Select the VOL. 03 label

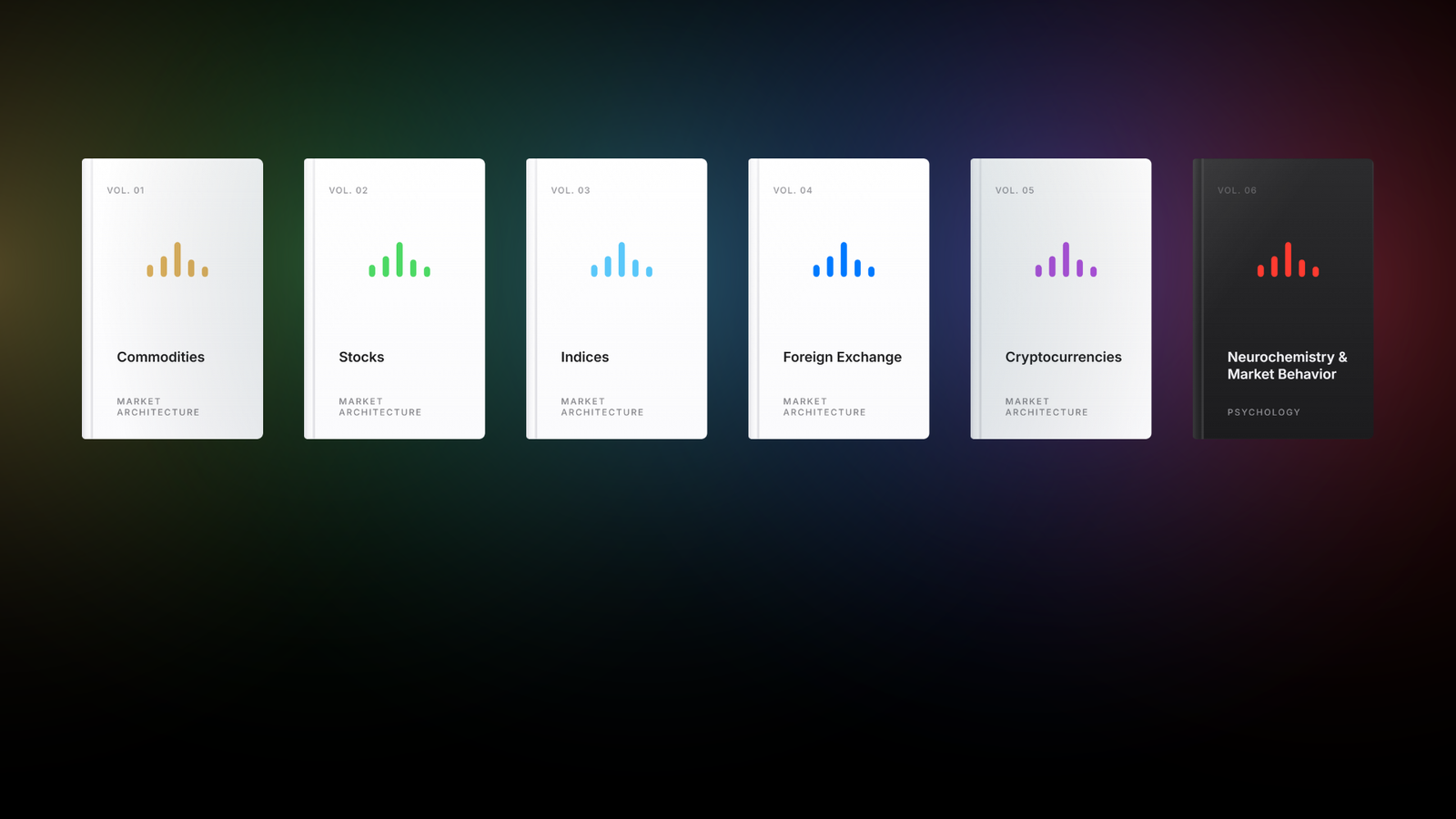(x=570, y=190)
